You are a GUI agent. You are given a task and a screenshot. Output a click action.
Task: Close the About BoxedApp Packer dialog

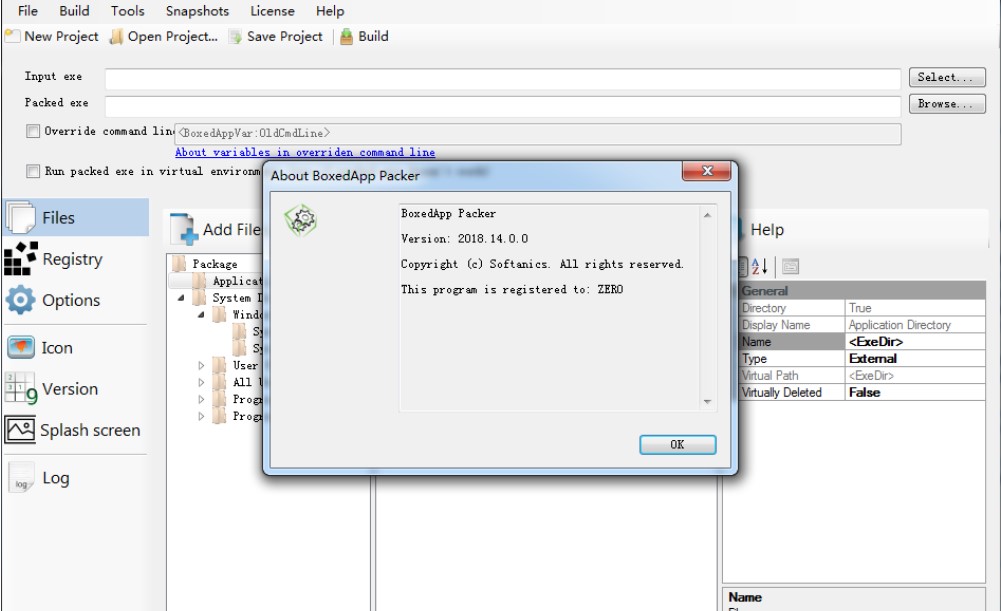click(707, 171)
